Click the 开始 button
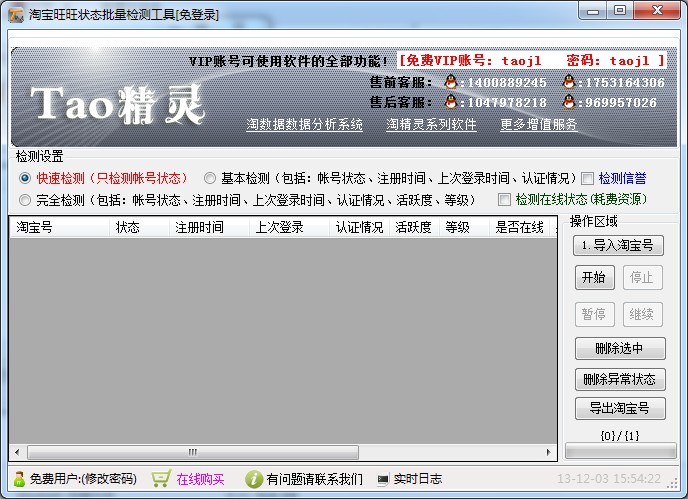Image resolution: width=688 pixels, height=499 pixels. point(595,277)
